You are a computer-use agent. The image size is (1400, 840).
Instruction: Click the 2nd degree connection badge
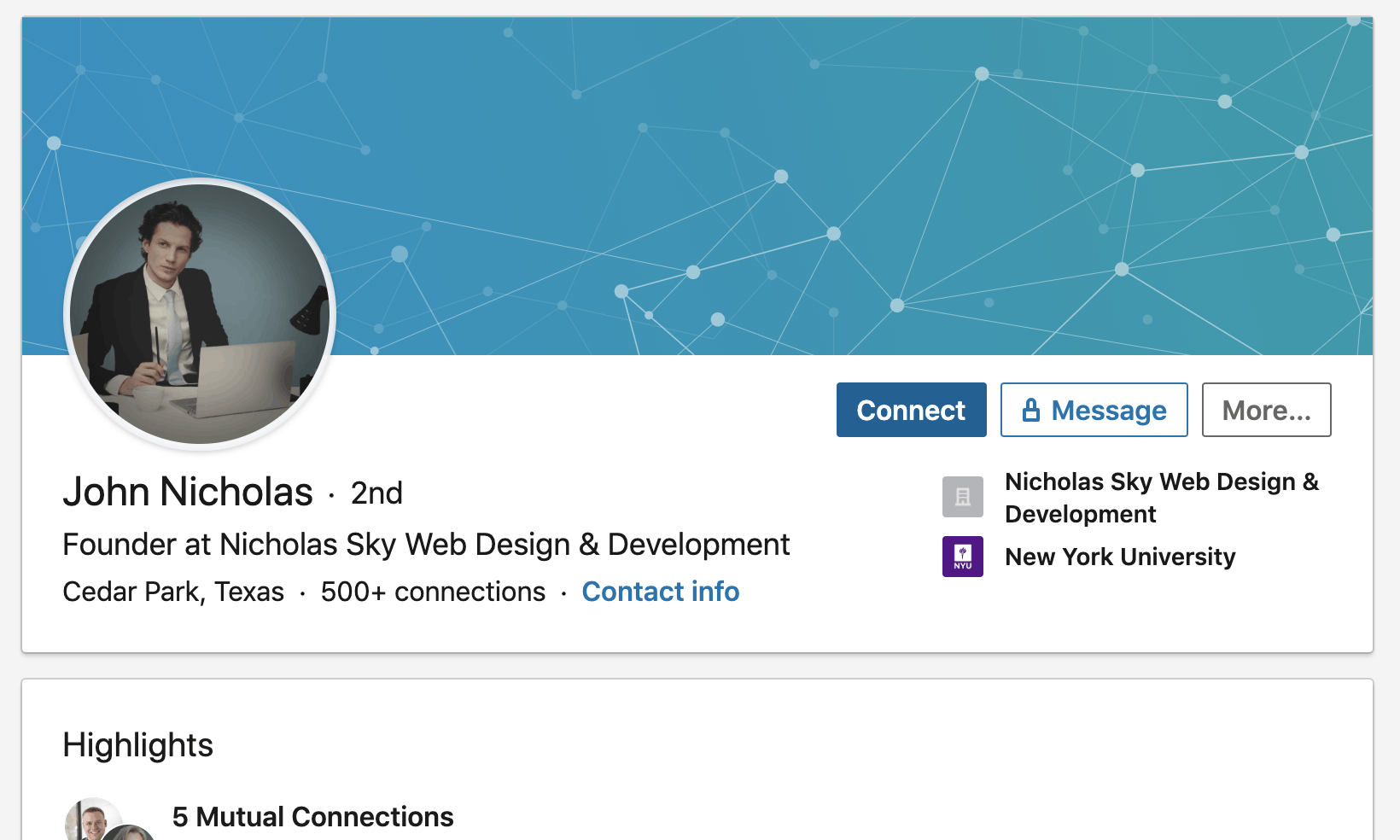[x=376, y=493]
